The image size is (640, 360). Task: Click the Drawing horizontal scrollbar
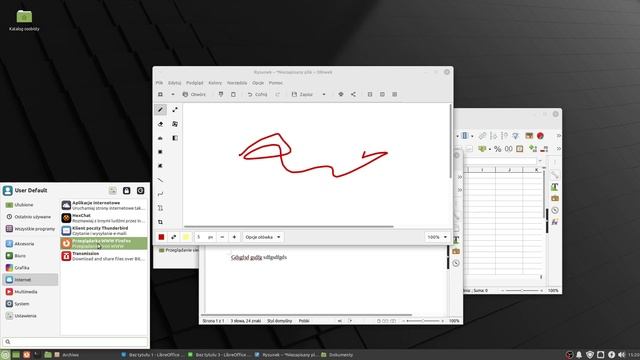tap(289, 227)
